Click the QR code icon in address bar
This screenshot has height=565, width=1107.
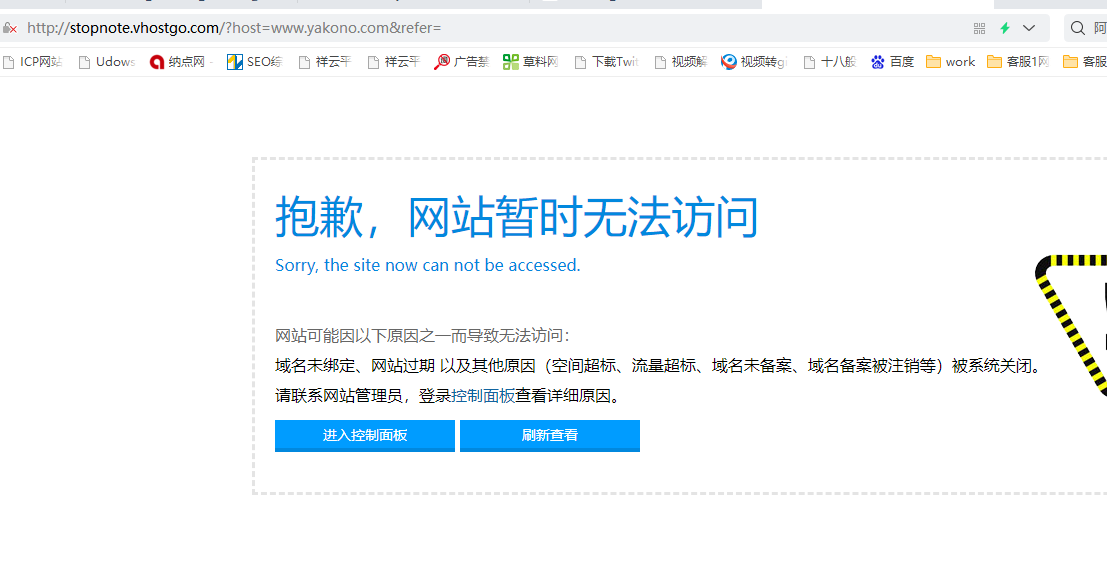pyautogui.click(x=979, y=28)
